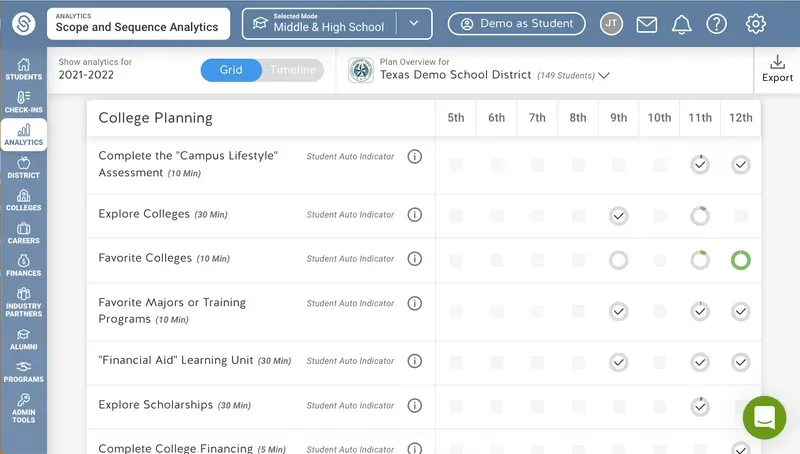This screenshot has height=454, width=800.
Task: Open the Industry Partners sidebar section
Action: (23, 302)
